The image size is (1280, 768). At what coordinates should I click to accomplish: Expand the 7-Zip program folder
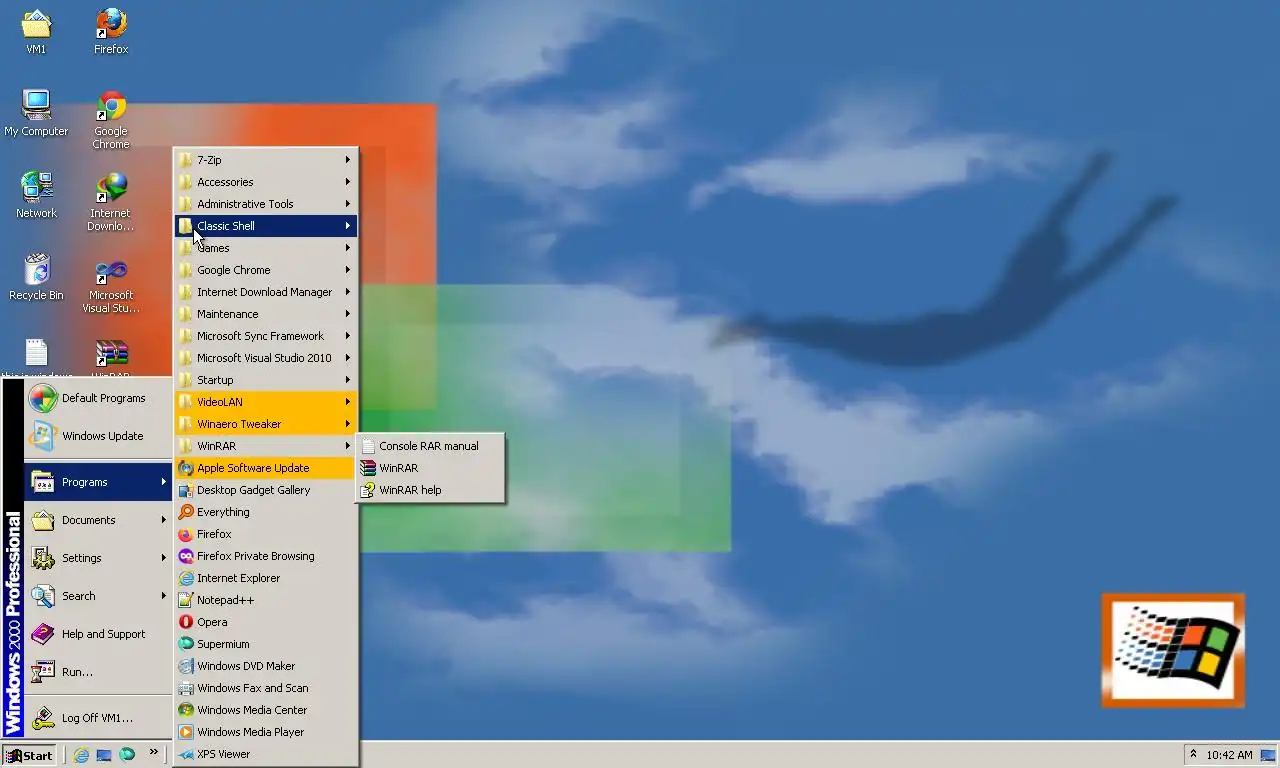[265, 160]
